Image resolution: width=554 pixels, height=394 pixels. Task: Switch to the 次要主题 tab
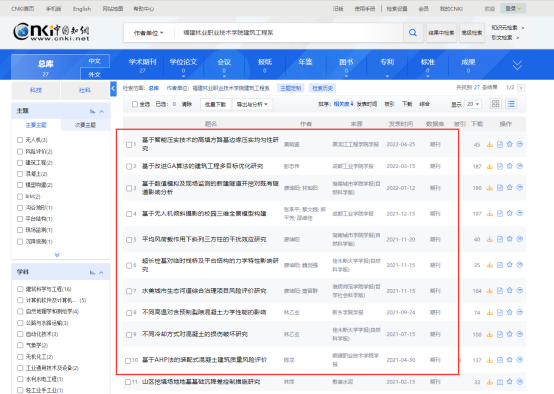tap(85, 125)
